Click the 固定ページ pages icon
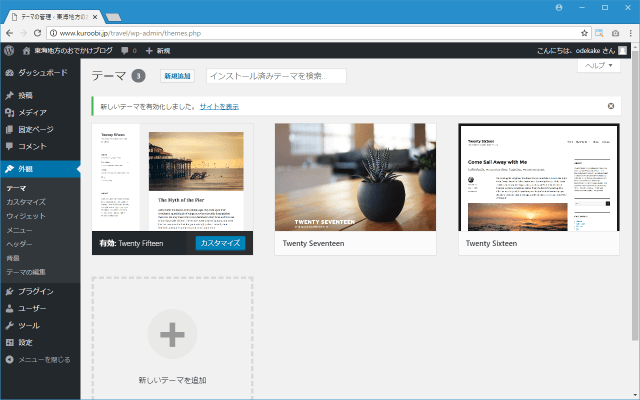640x400 pixels. tap(9, 129)
